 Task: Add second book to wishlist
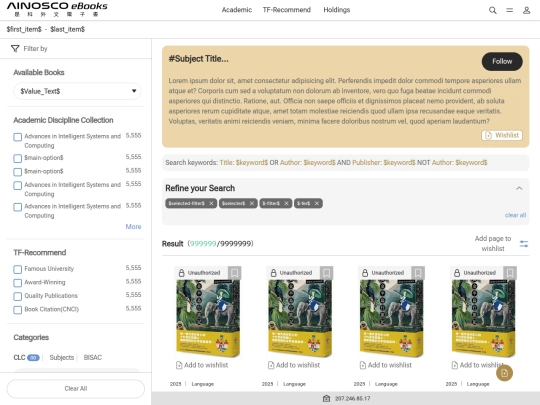294,365
